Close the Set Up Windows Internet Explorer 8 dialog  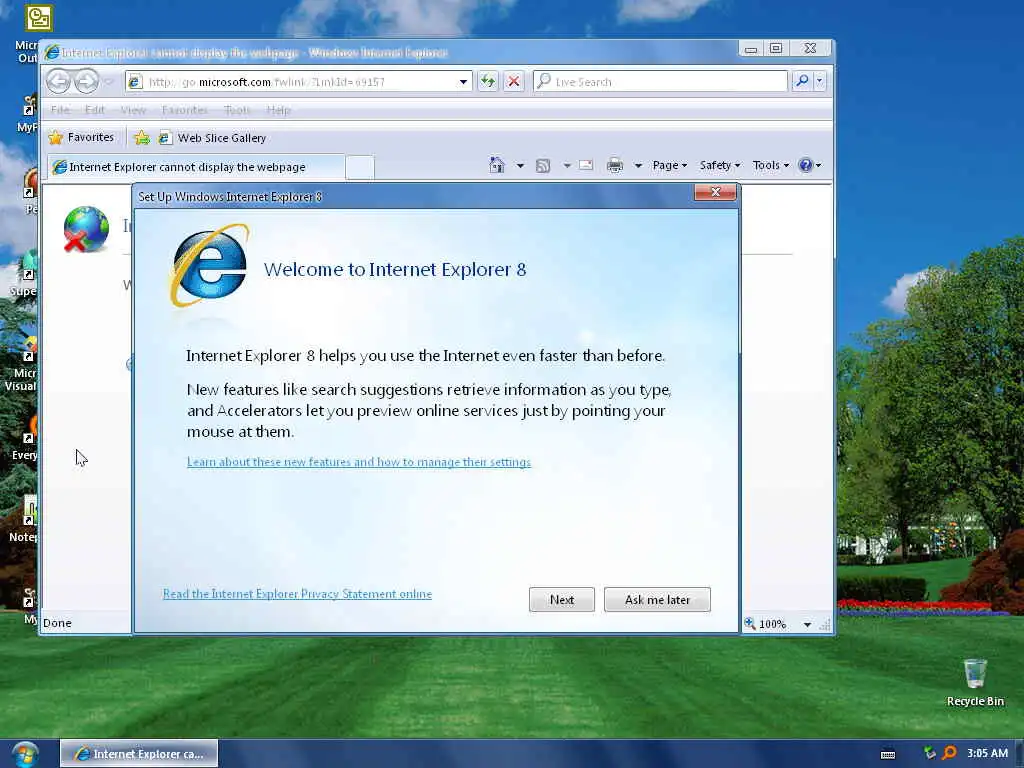click(x=715, y=192)
